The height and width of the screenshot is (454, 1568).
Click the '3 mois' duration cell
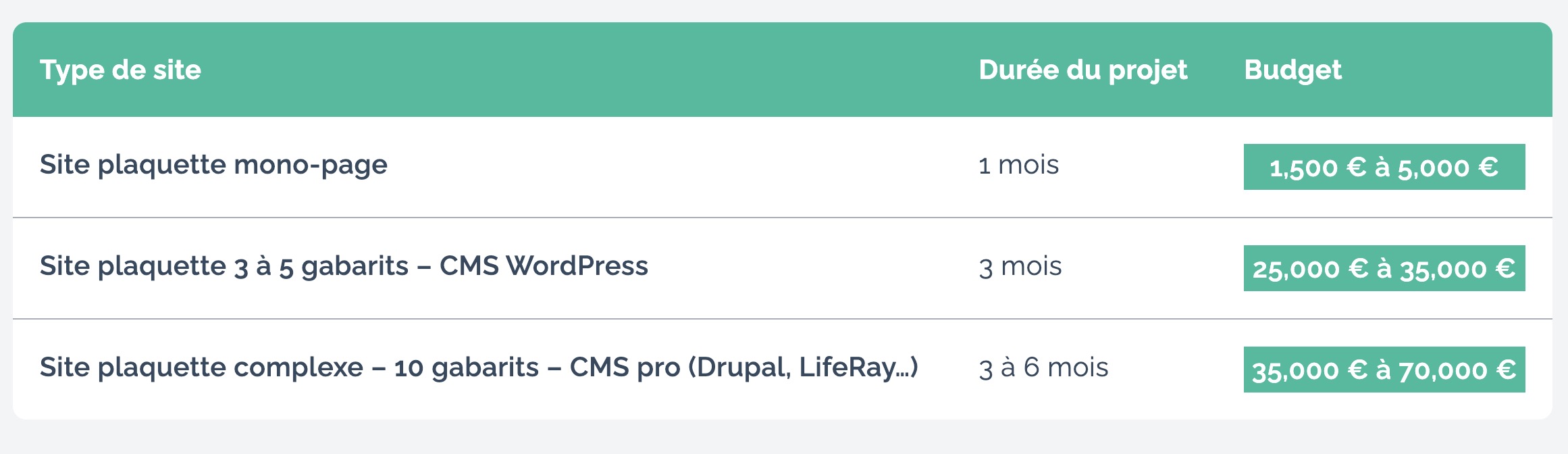click(1020, 266)
